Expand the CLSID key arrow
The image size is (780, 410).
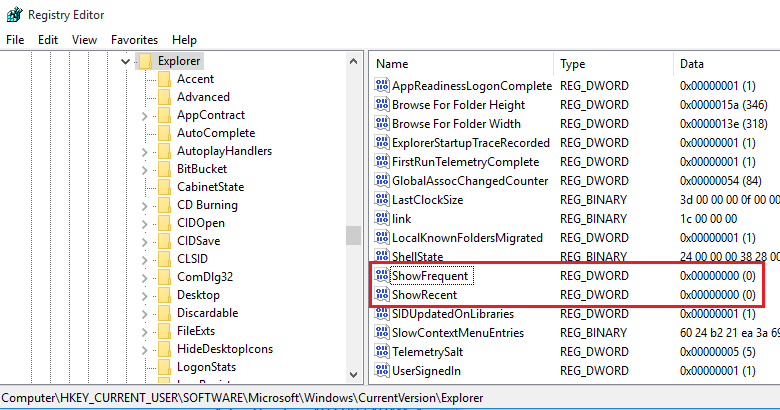(x=144, y=260)
